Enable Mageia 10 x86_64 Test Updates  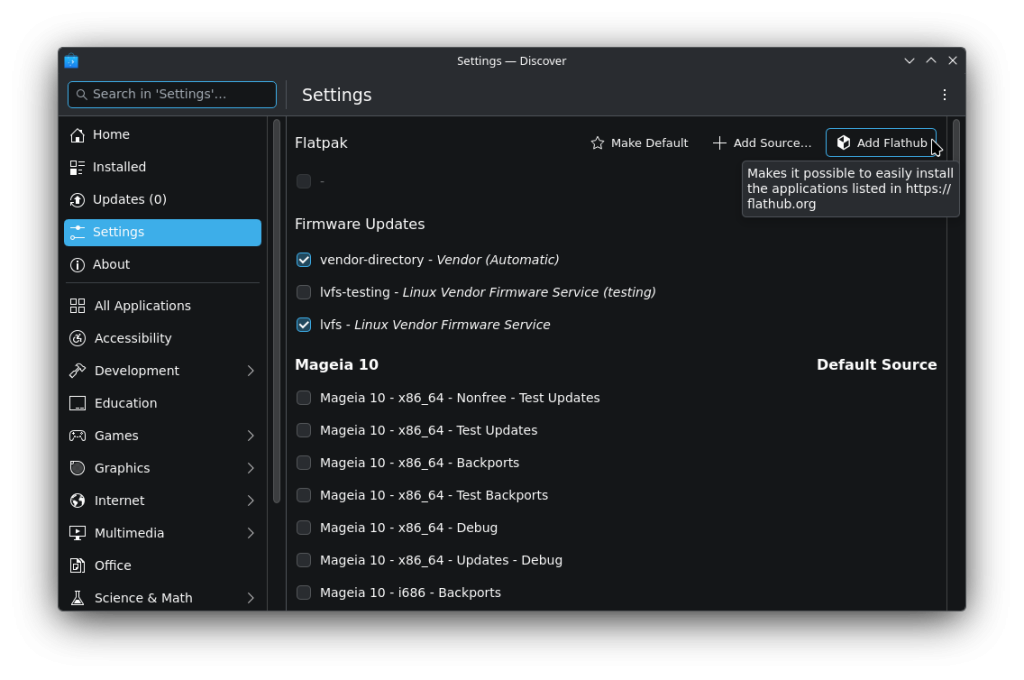coord(304,431)
